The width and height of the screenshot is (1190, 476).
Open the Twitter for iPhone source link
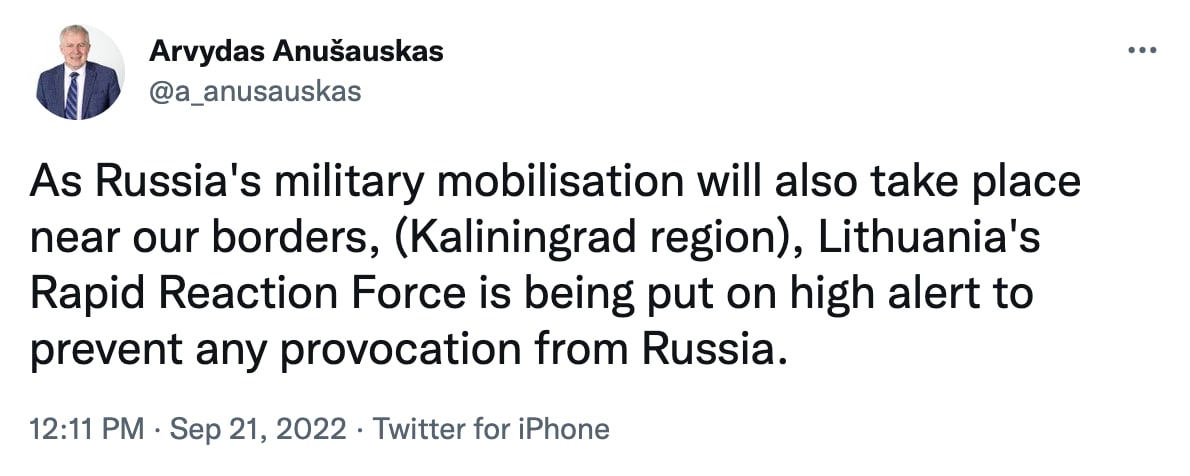click(x=490, y=430)
